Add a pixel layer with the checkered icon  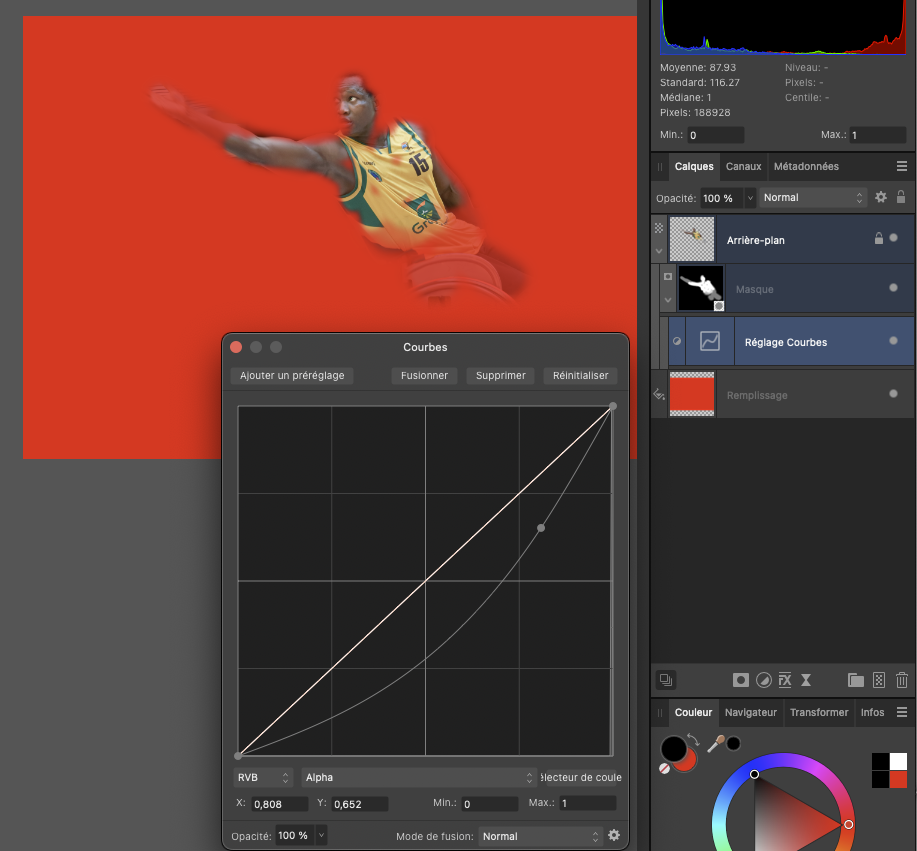(x=878, y=680)
